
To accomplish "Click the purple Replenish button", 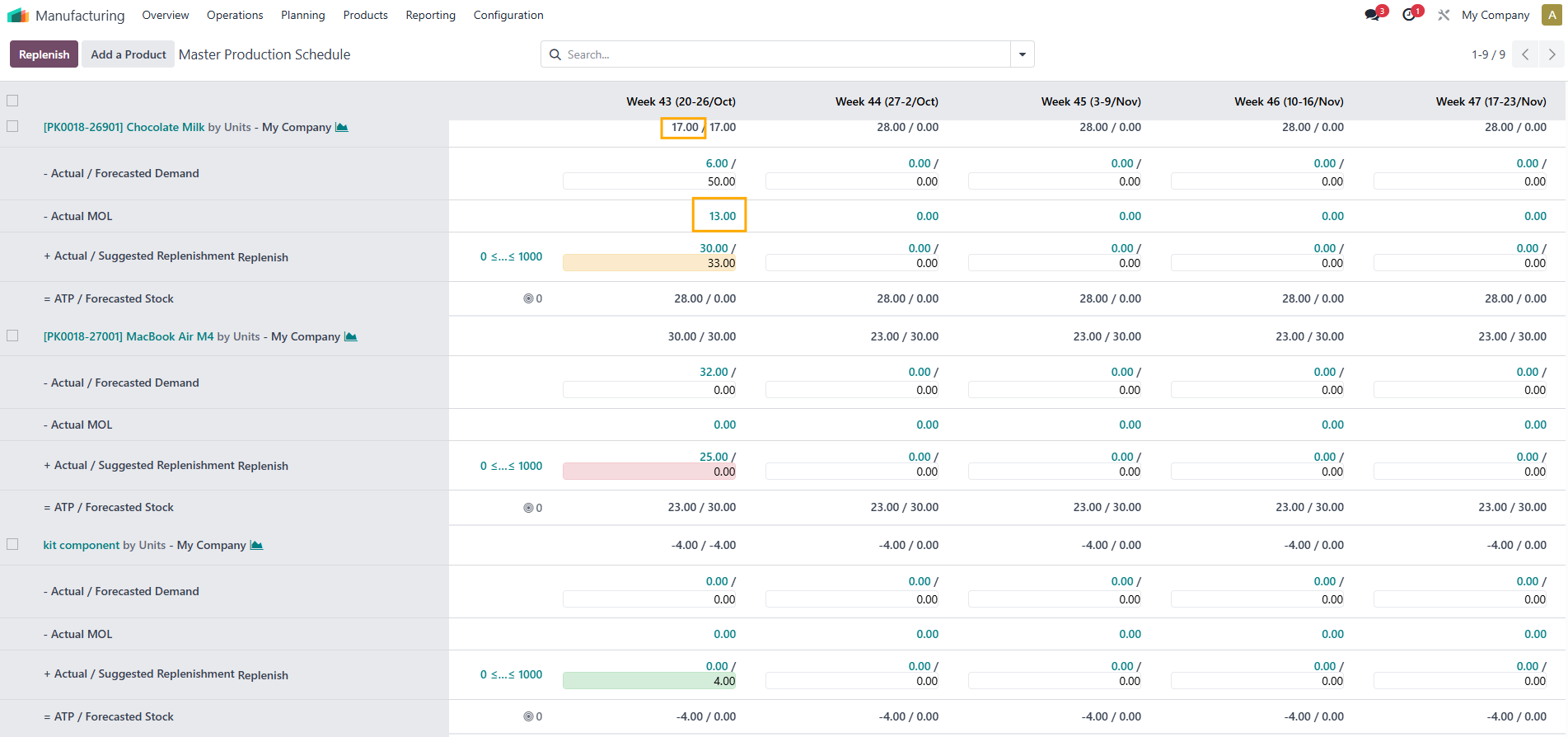I will pyautogui.click(x=44, y=54).
